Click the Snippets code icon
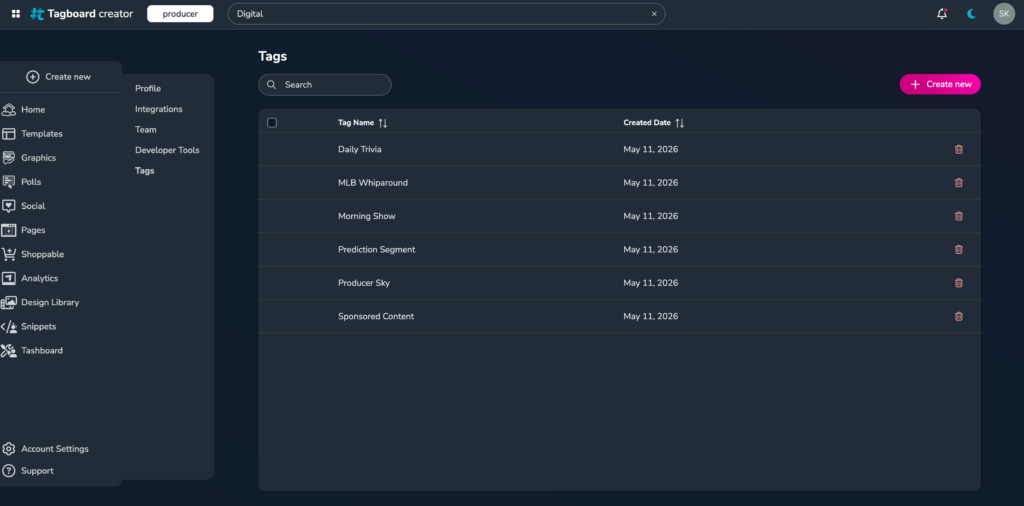This screenshot has height=506, width=1024. click(8, 326)
